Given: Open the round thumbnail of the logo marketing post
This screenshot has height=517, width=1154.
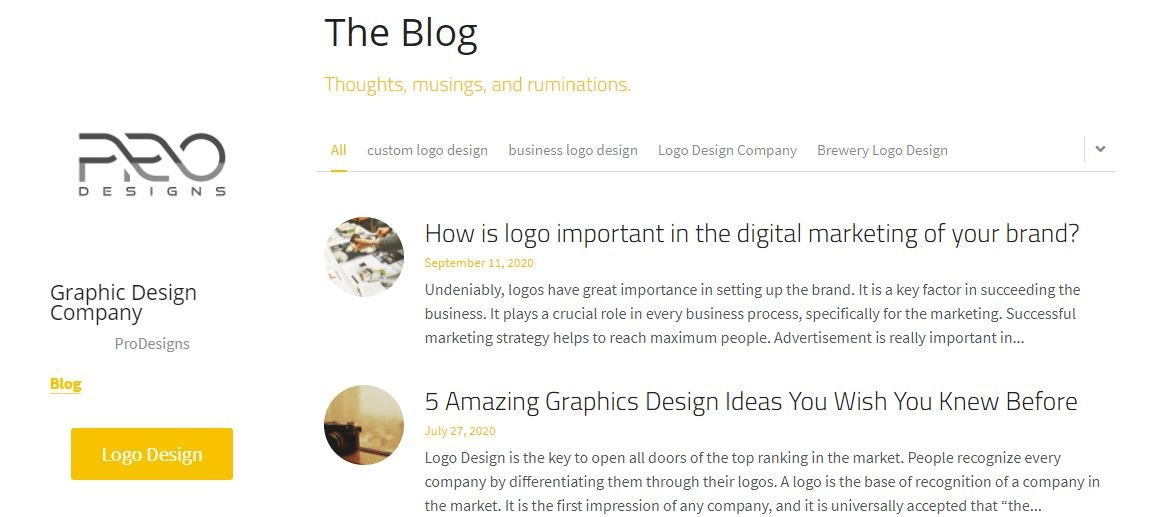Looking at the screenshot, I should [x=364, y=257].
